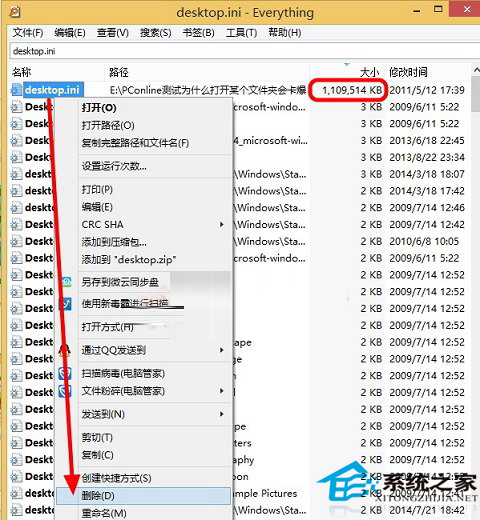Viewport: 480px width, 520px height.
Task: Open the 编辑(E) menu
Action: tap(70, 33)
